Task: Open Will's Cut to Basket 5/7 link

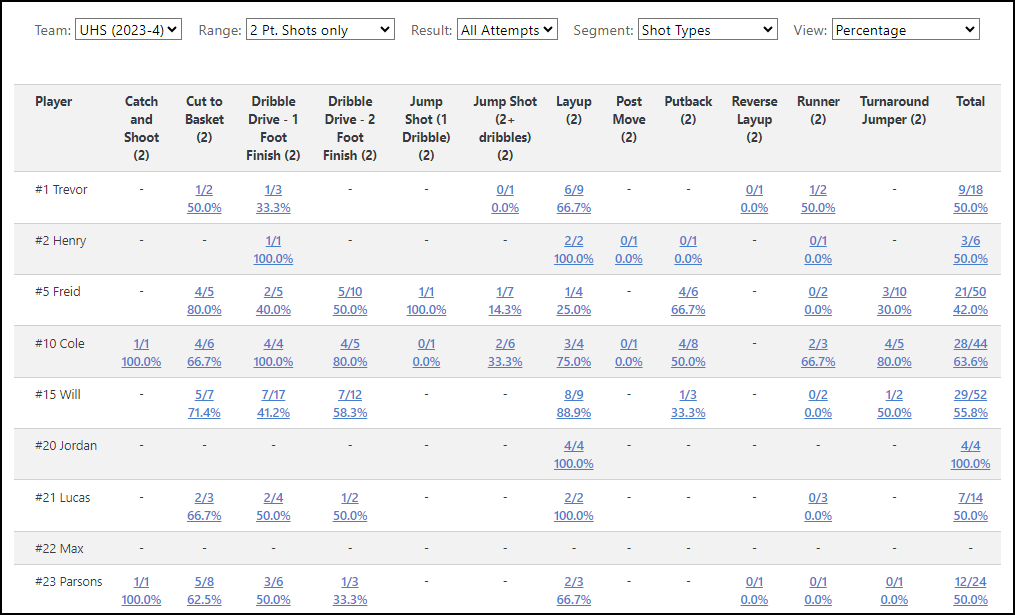Action: pos(204,395)
